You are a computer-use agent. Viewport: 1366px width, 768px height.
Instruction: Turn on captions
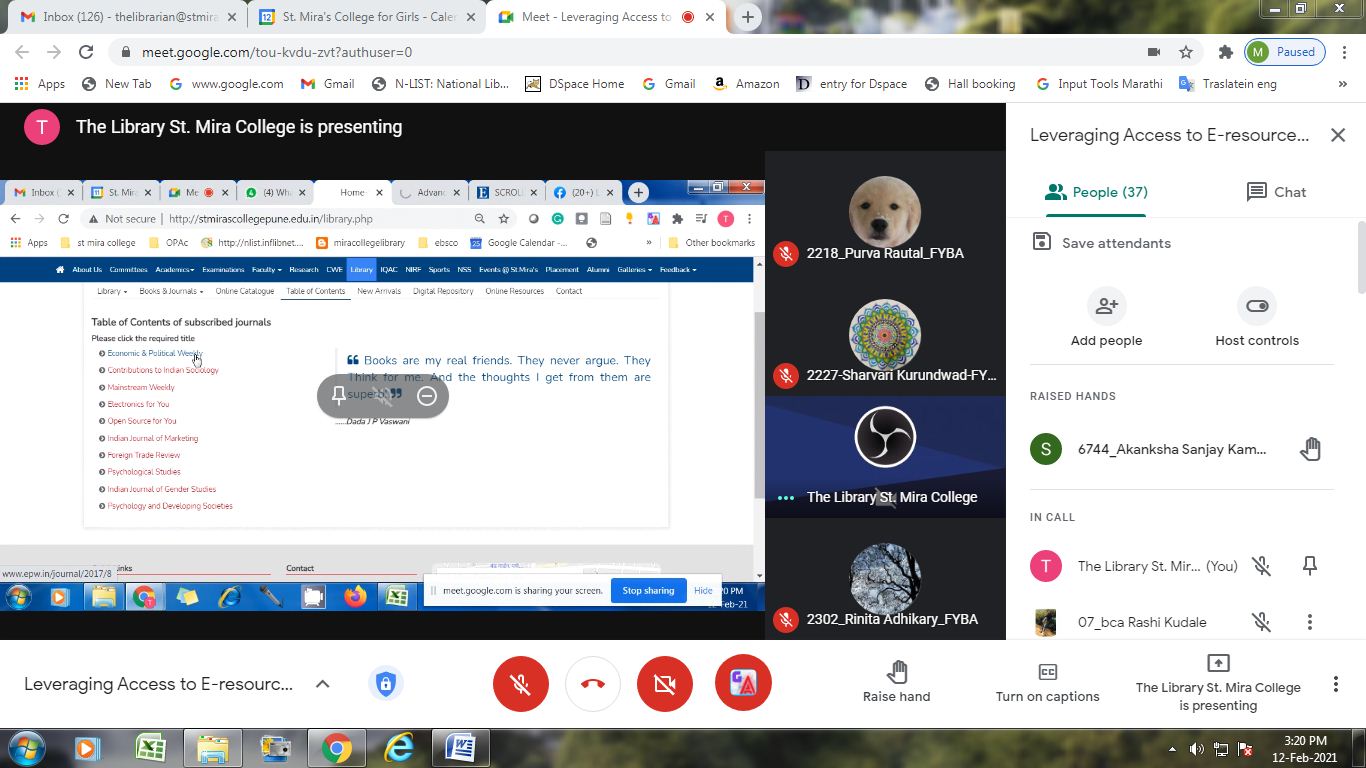(x=1047, y=682)
